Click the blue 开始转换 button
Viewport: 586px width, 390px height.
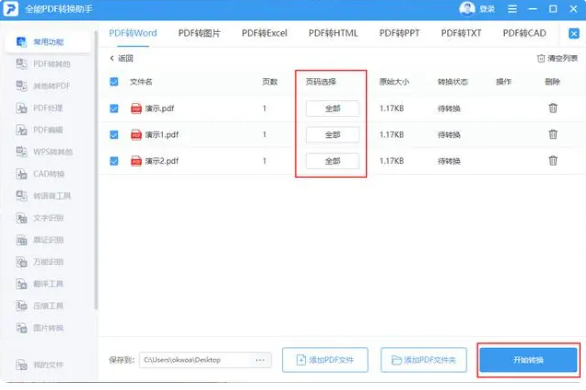[x=528, y=360]
